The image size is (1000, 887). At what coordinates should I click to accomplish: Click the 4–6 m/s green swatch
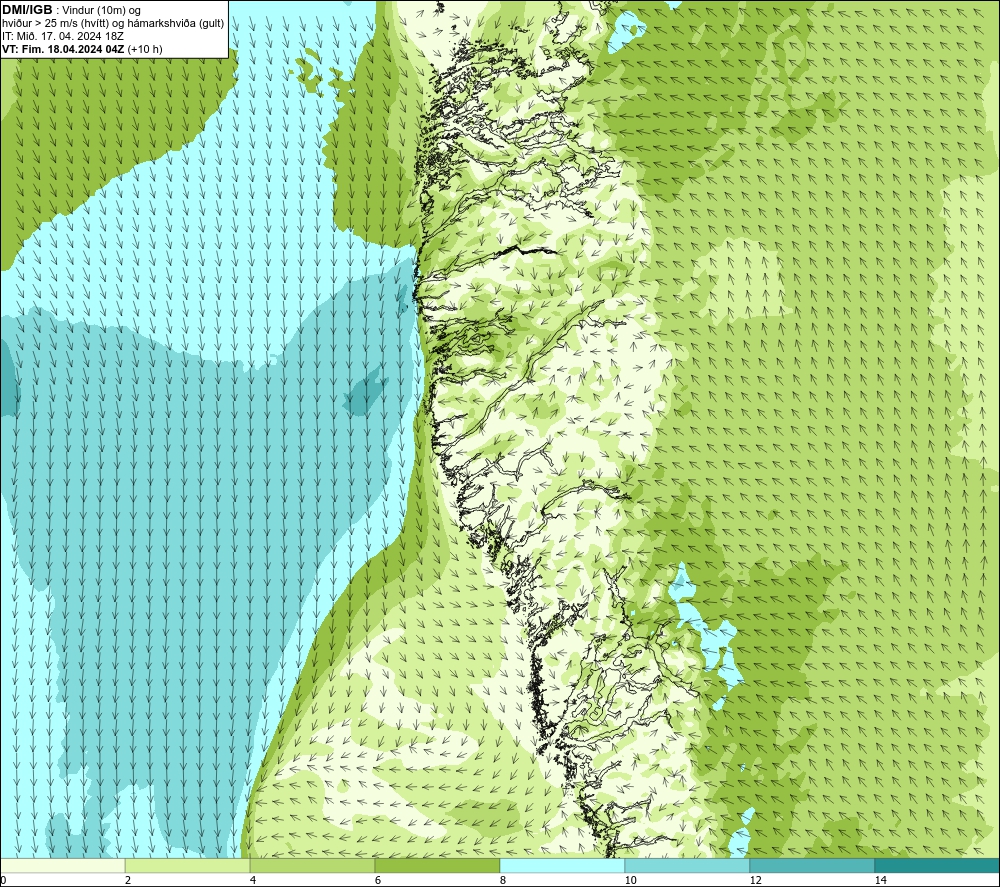click(x=312, y=865)
